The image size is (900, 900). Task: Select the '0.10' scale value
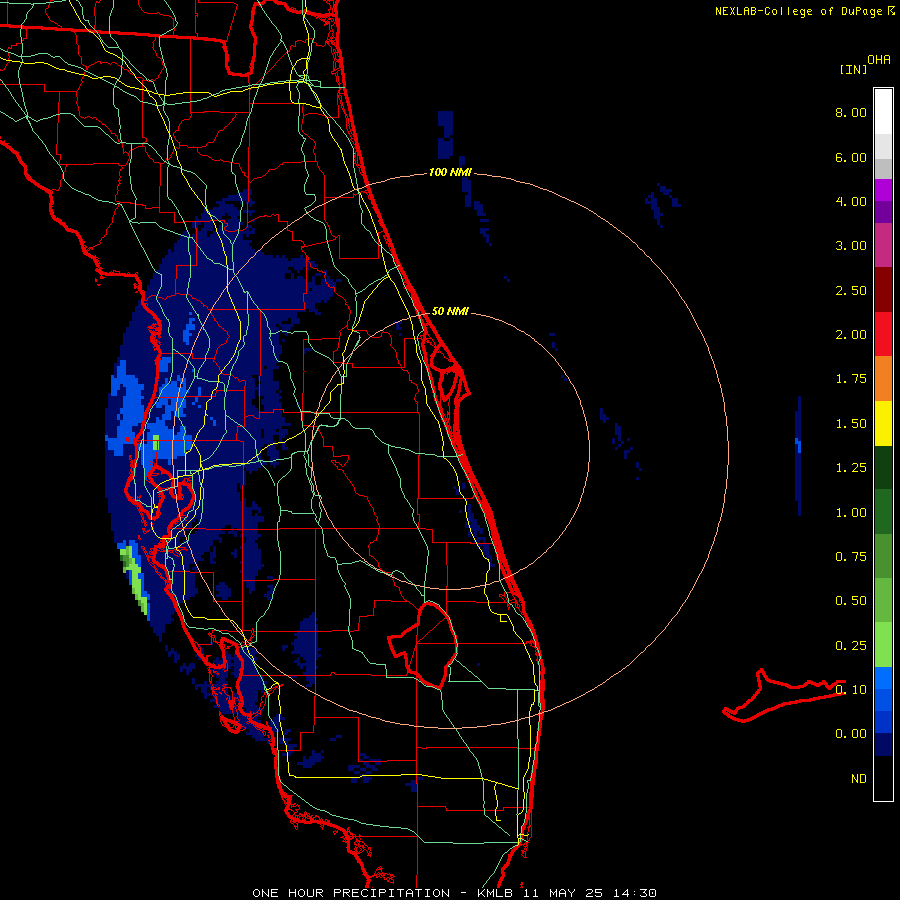coord(851,690)
